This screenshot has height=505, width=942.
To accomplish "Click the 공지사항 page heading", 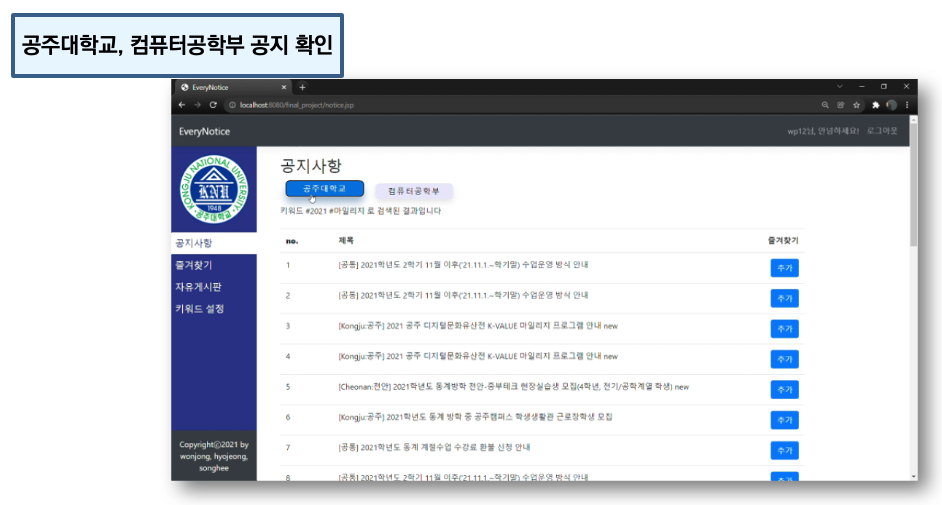I will coord(311,166).
